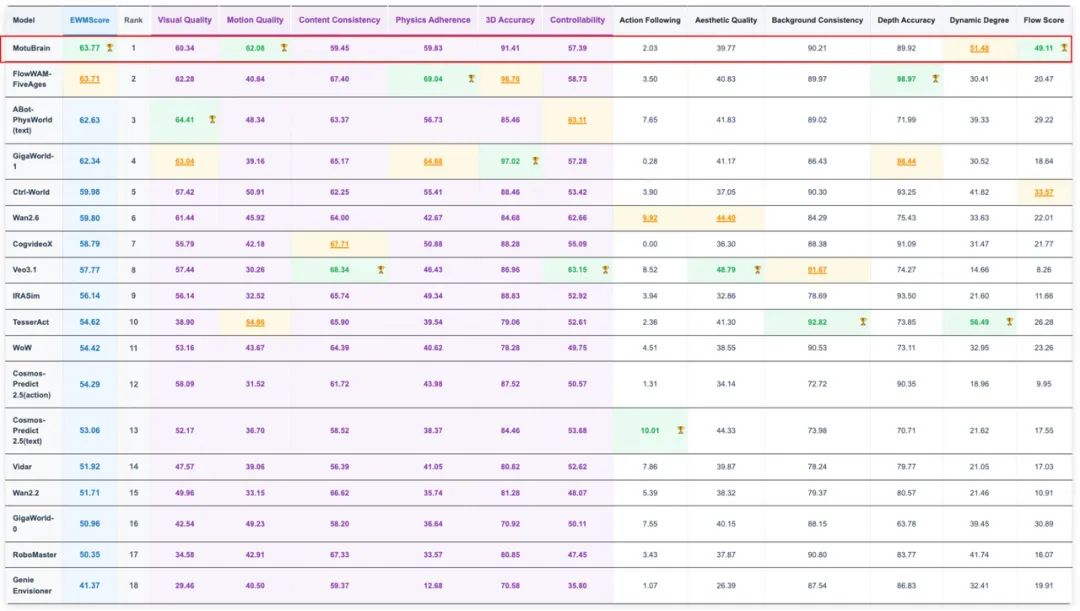
Task: Open the underlined 44.40 Aesthetic Quality for Wan2.6
Action: pyautogui.click(x=726, y=218)
